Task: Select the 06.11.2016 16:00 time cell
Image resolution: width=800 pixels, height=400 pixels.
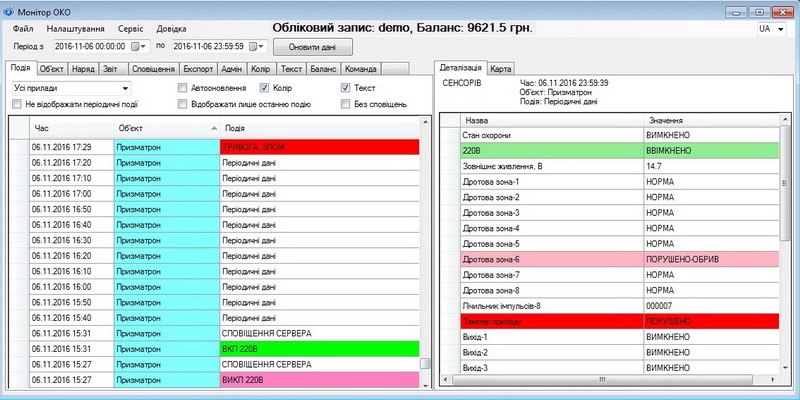Action: [x=72, y=287]
